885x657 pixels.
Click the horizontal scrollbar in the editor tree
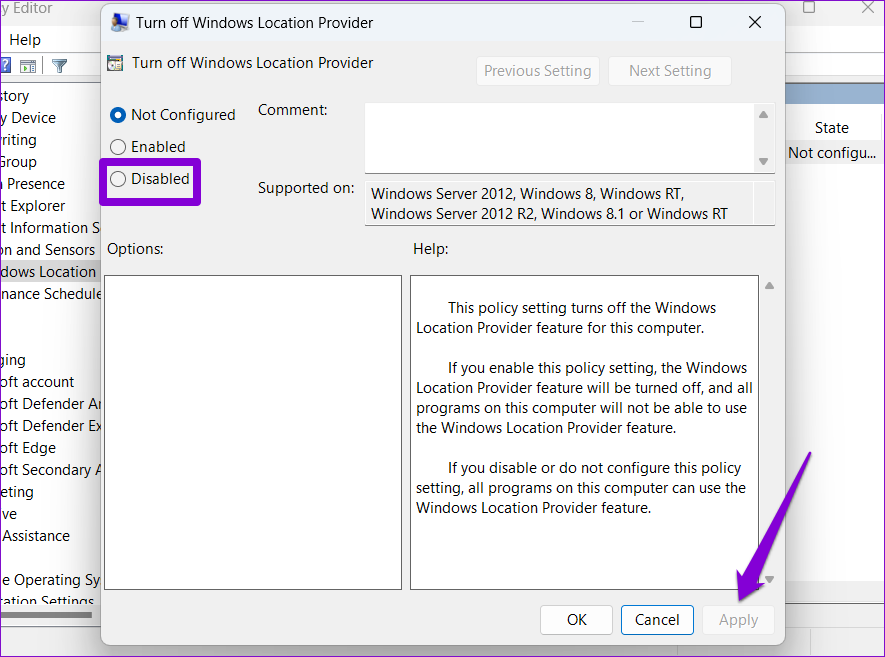[46, 615]
